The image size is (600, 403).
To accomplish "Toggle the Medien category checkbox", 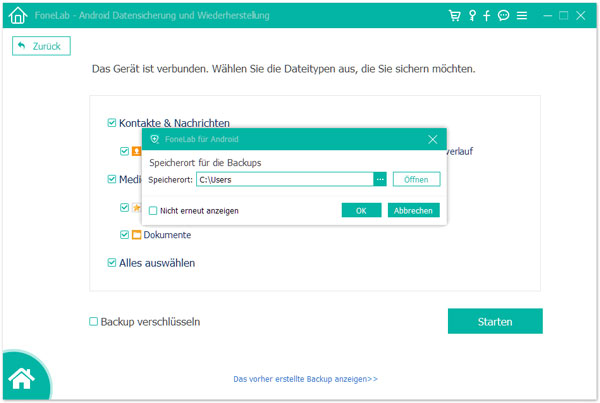I will pyautogui.click(x=112, y=179).
